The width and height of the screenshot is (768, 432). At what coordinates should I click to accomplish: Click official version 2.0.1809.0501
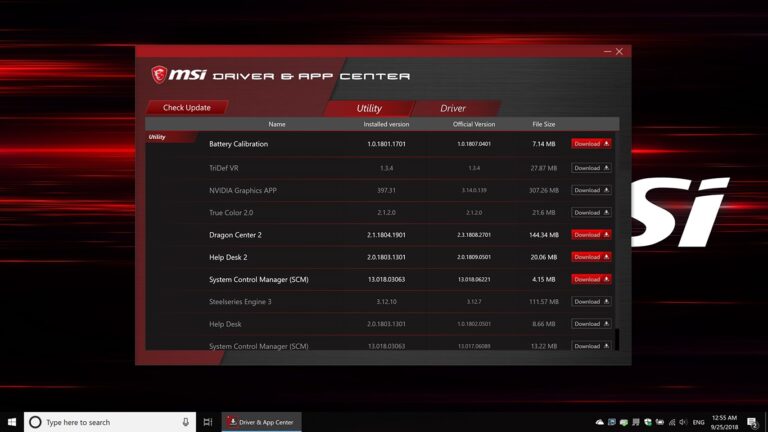click(474, 257)
